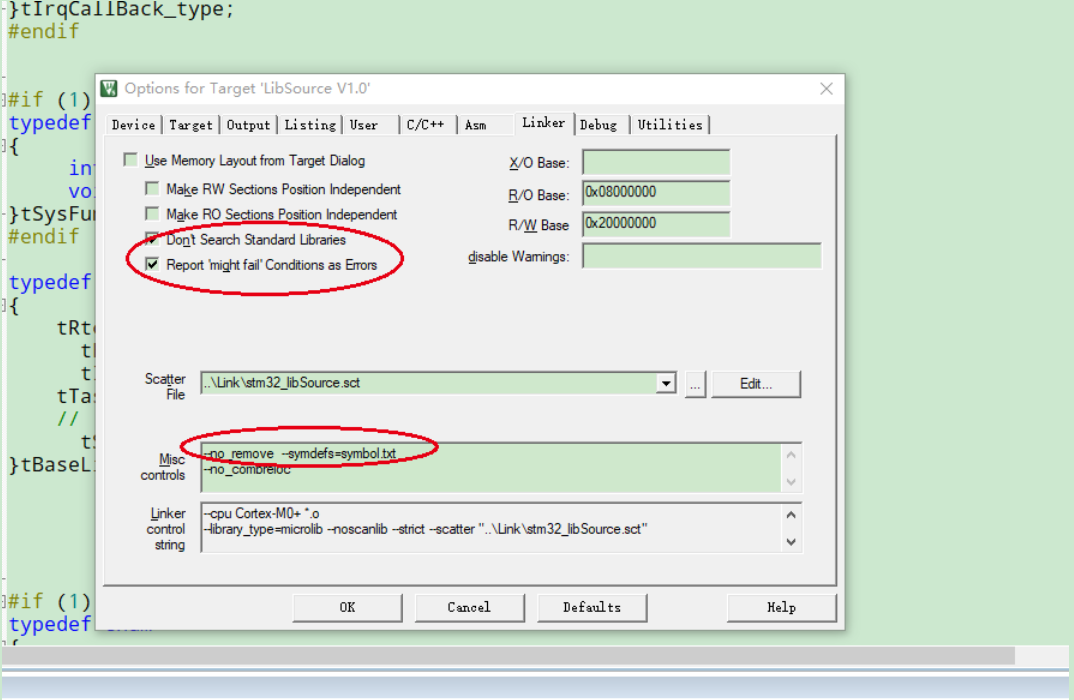Switch to the Debug tab

(599, 125)
